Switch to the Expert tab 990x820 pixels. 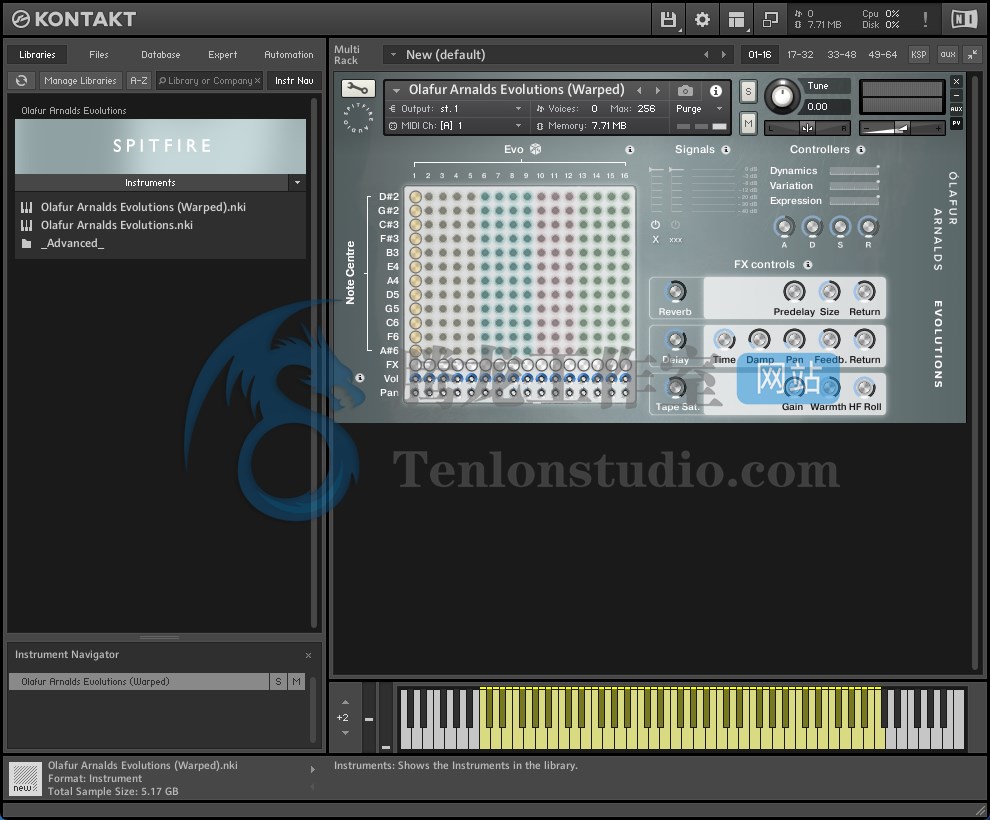[x=222, y=55]
